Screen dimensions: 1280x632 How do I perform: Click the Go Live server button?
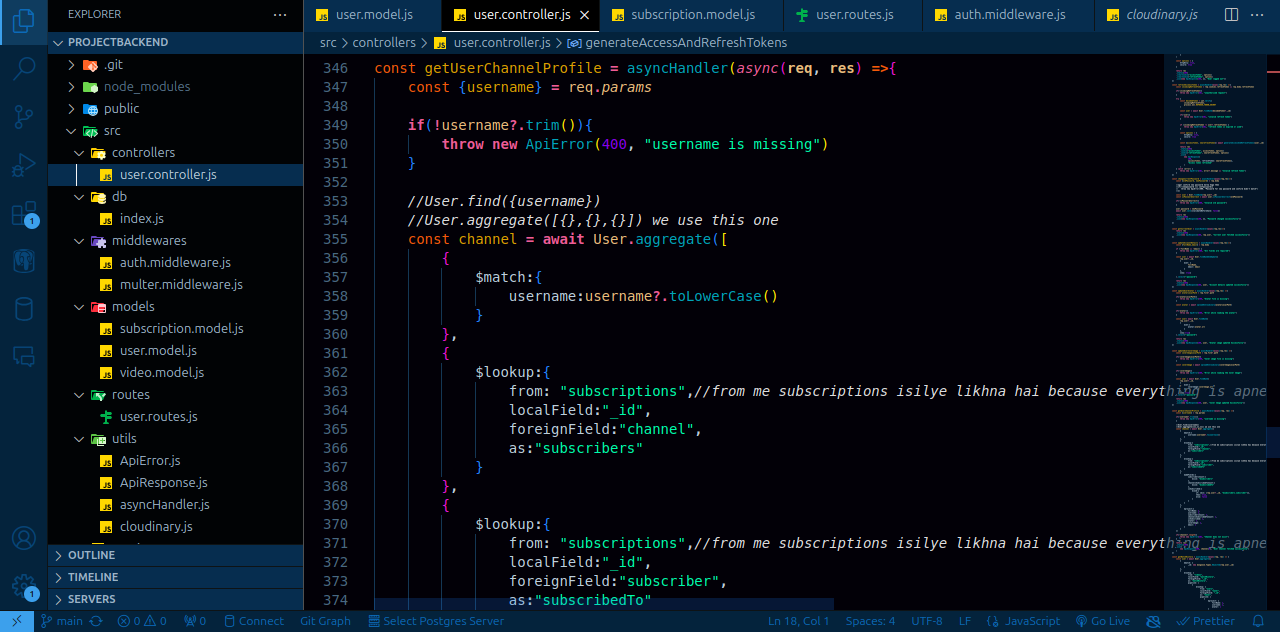coord(1103,621)
